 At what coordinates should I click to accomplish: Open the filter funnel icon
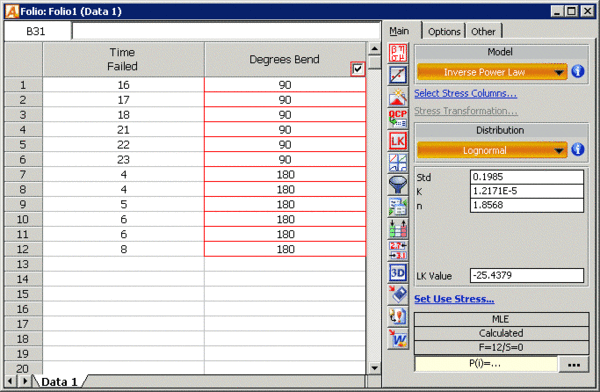398,185
